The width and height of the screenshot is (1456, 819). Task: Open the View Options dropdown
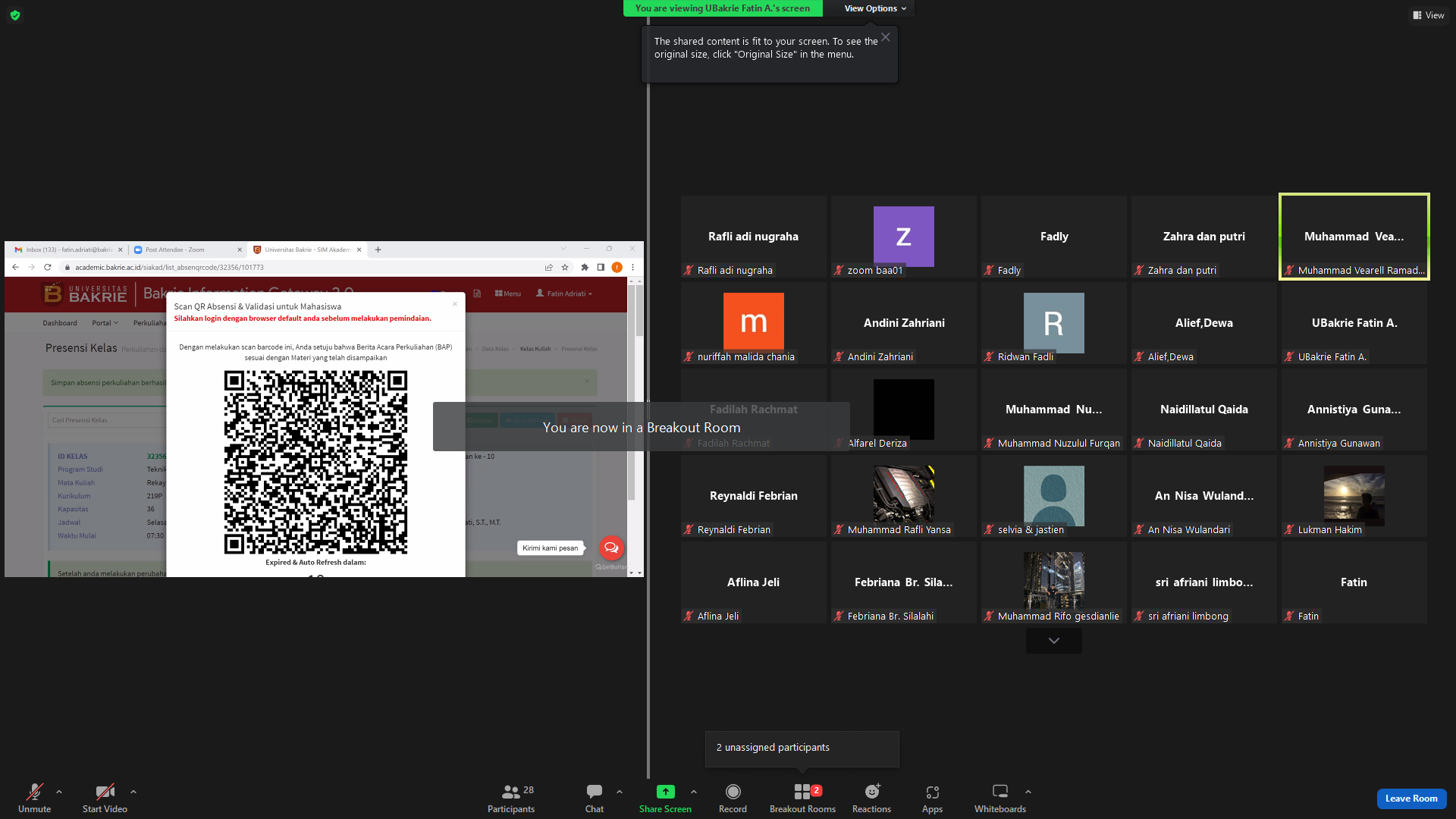(x=875, y=8)
